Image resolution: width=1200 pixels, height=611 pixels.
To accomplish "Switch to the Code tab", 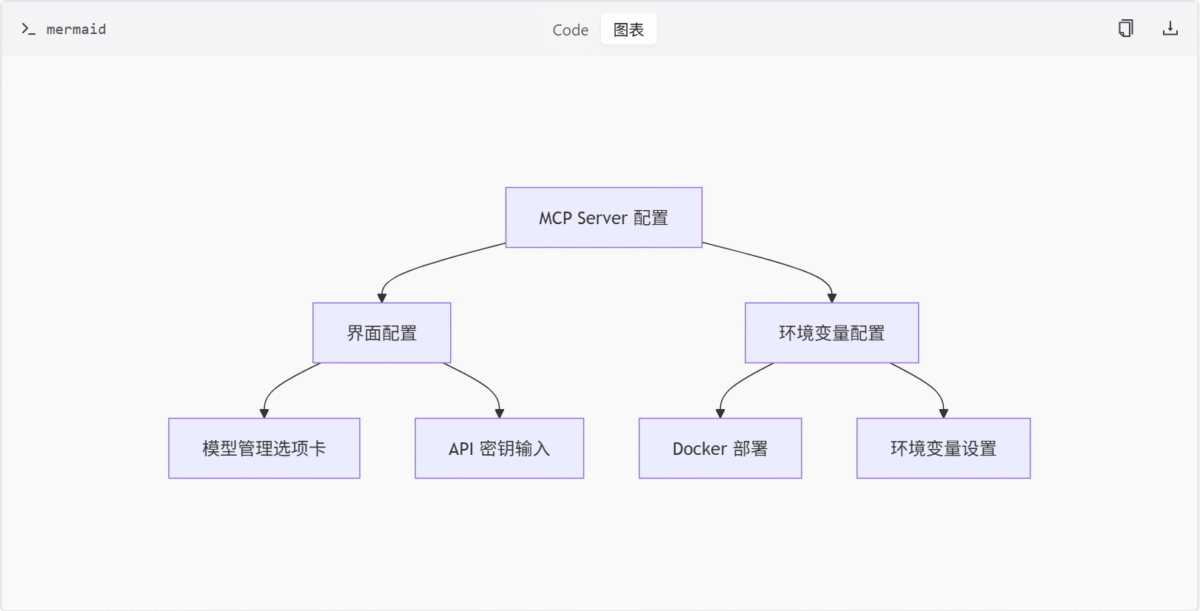I will [x=570, y=30].
